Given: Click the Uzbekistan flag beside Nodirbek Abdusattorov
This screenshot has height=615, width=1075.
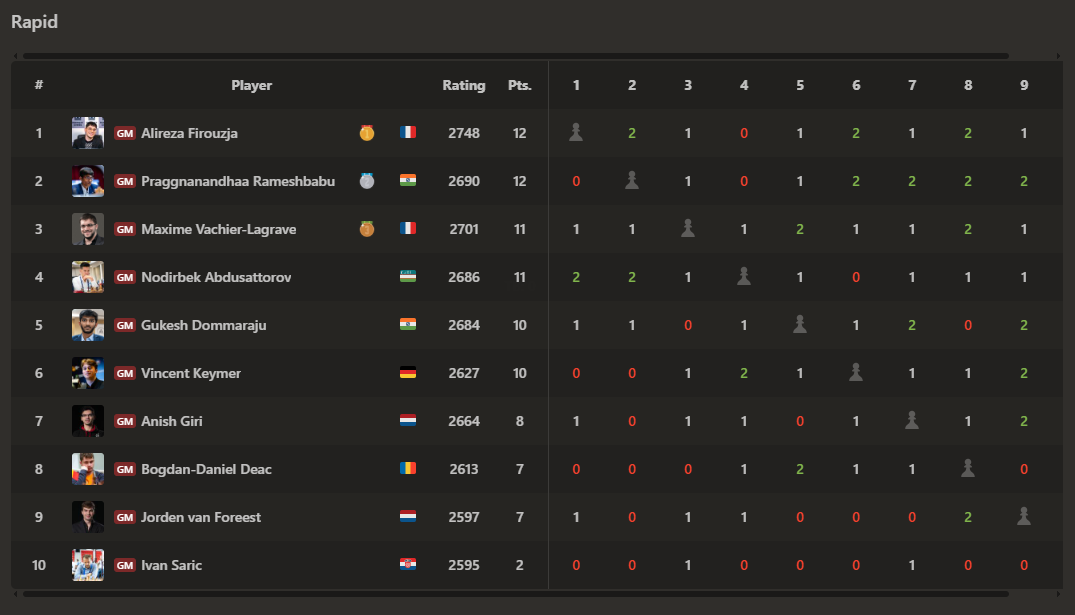Looking at the screenshot, I should [408, 276].
